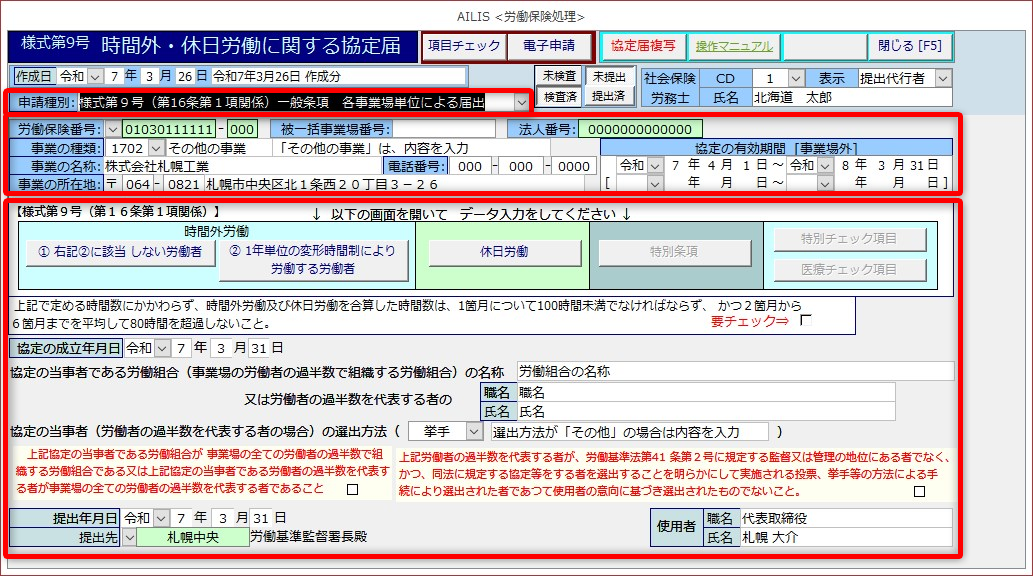Set status to 検査済
Viewport: 1033px width, 576px height.
point(558,97)
